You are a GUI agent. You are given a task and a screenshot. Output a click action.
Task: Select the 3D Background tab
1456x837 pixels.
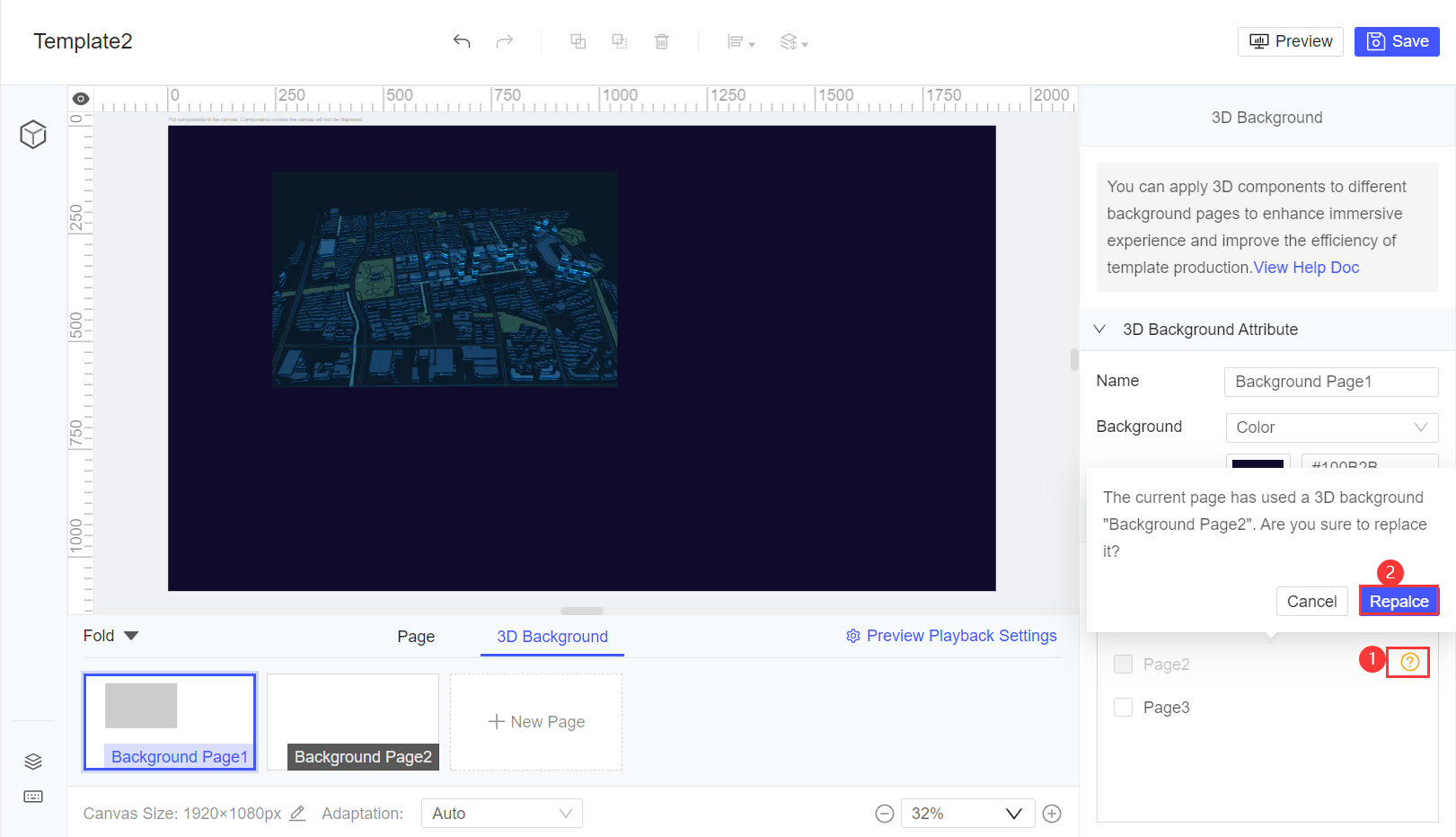[552, 636]
